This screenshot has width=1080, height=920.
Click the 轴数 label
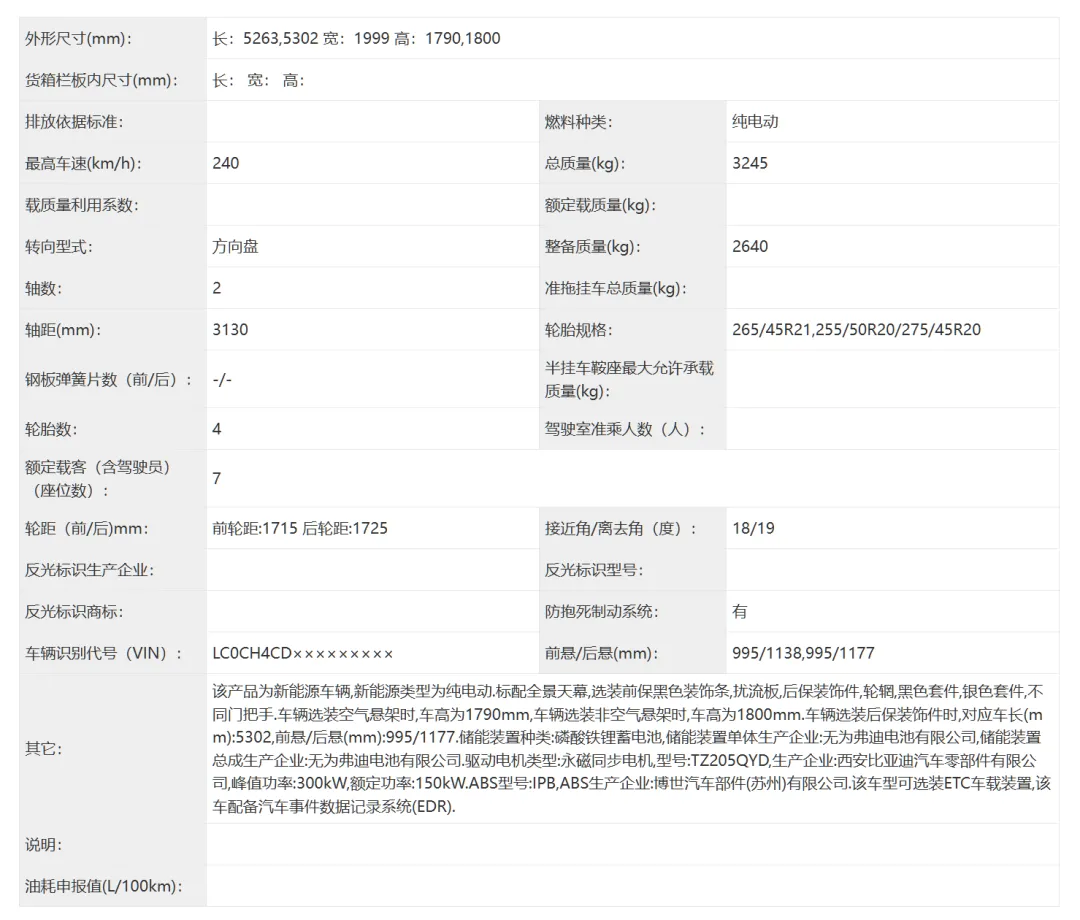pos(43,289)
